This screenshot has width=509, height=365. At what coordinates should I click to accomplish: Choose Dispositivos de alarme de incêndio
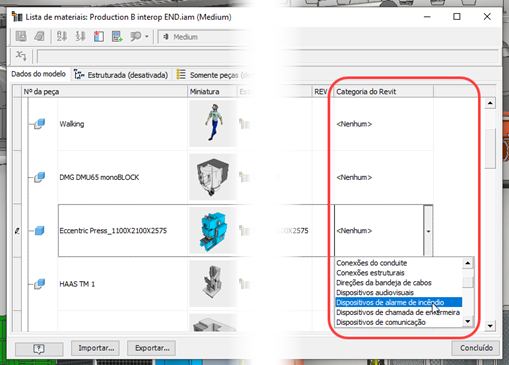pyautogui.click(x=399, y=302)
